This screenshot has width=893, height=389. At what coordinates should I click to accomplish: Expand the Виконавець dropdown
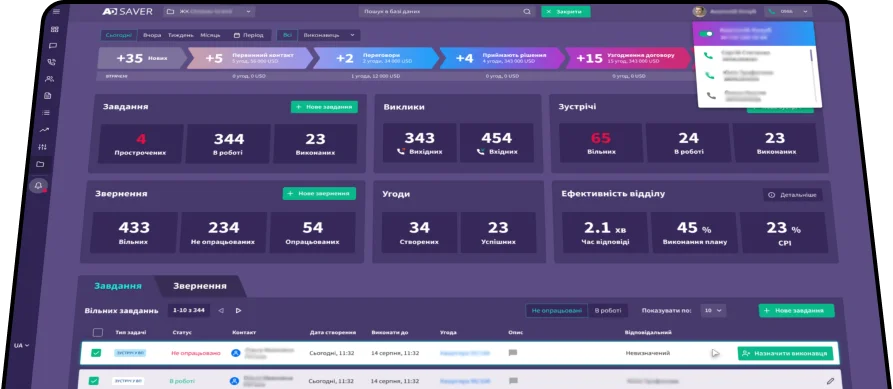click(329, 35)
